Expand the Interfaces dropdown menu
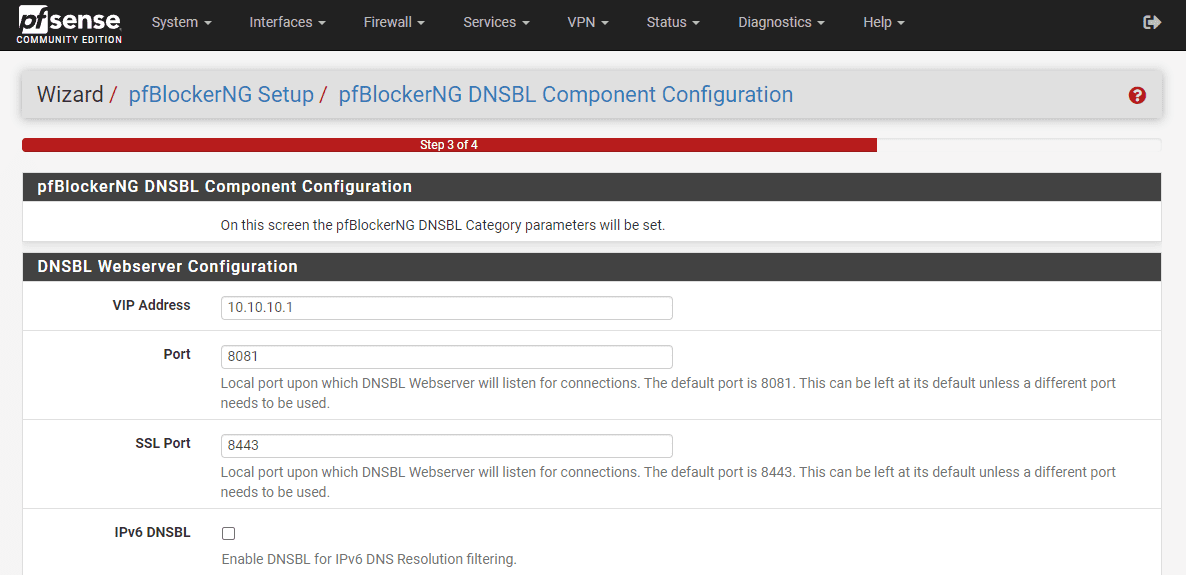This screenshot has width=1186, height=575. [x=287, y=22]
